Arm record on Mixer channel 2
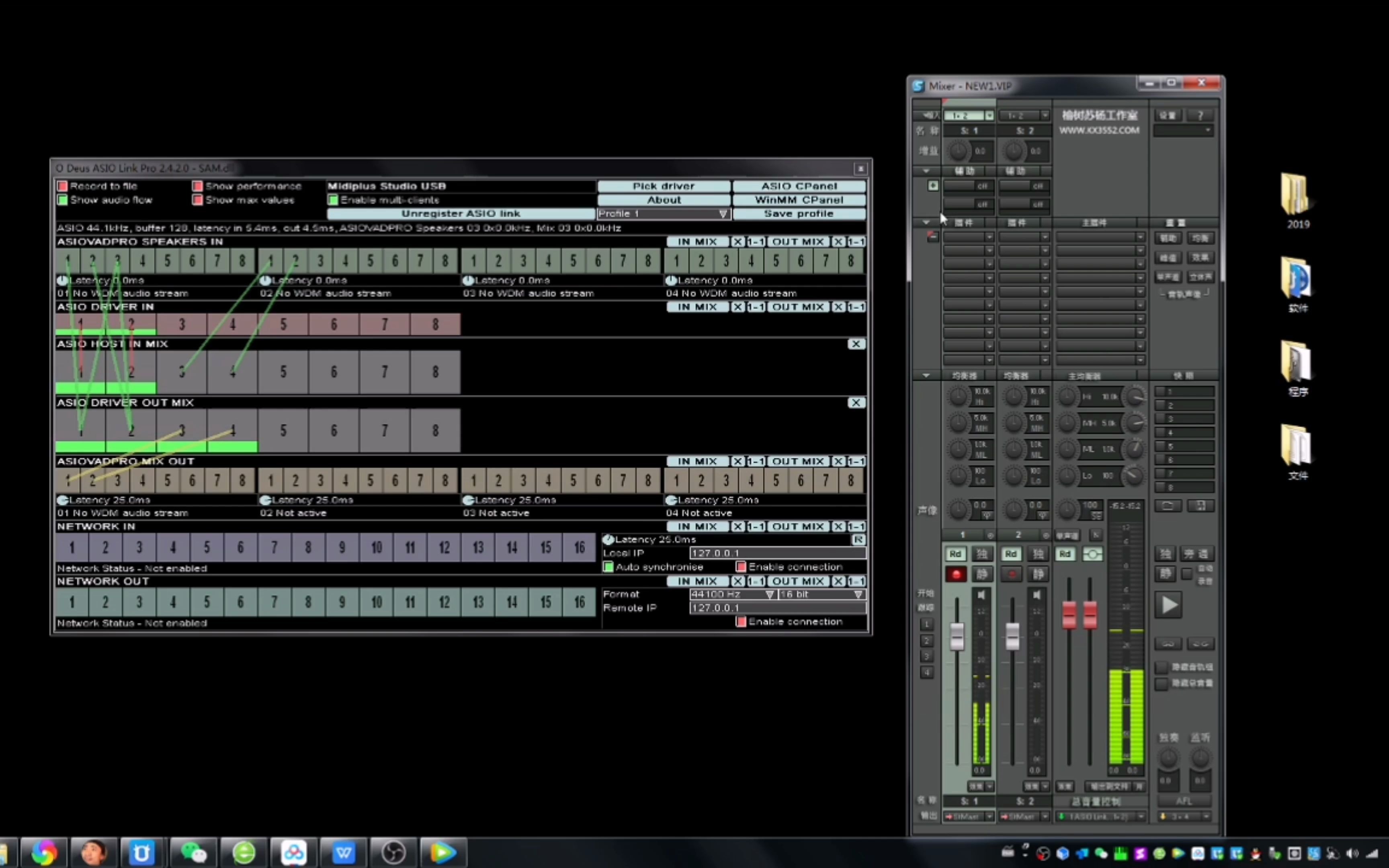The width and height of the screenshot is (1389, 868). (1012, 574)
